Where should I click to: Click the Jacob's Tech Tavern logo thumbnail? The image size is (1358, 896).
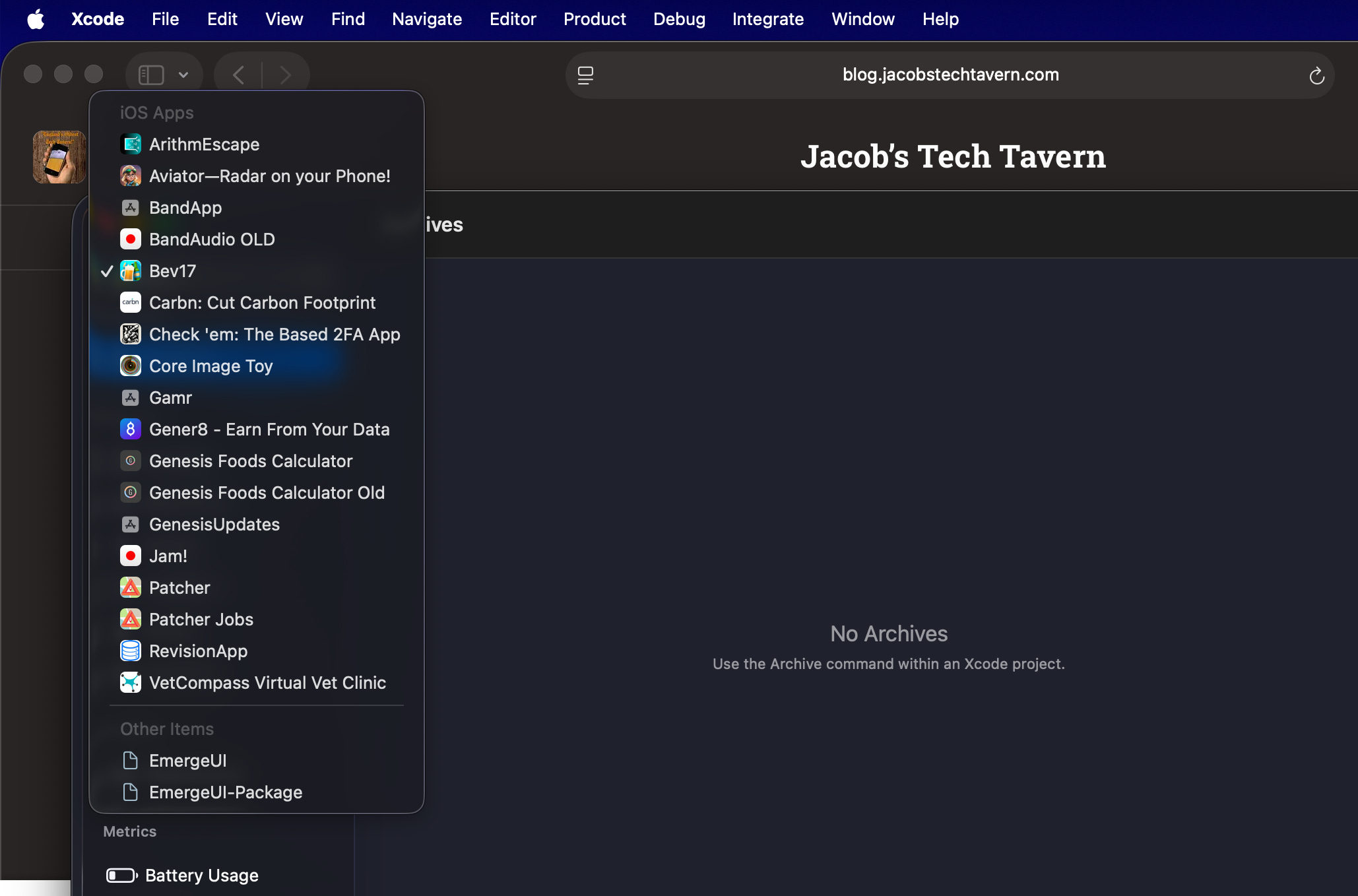click(59, 157)
